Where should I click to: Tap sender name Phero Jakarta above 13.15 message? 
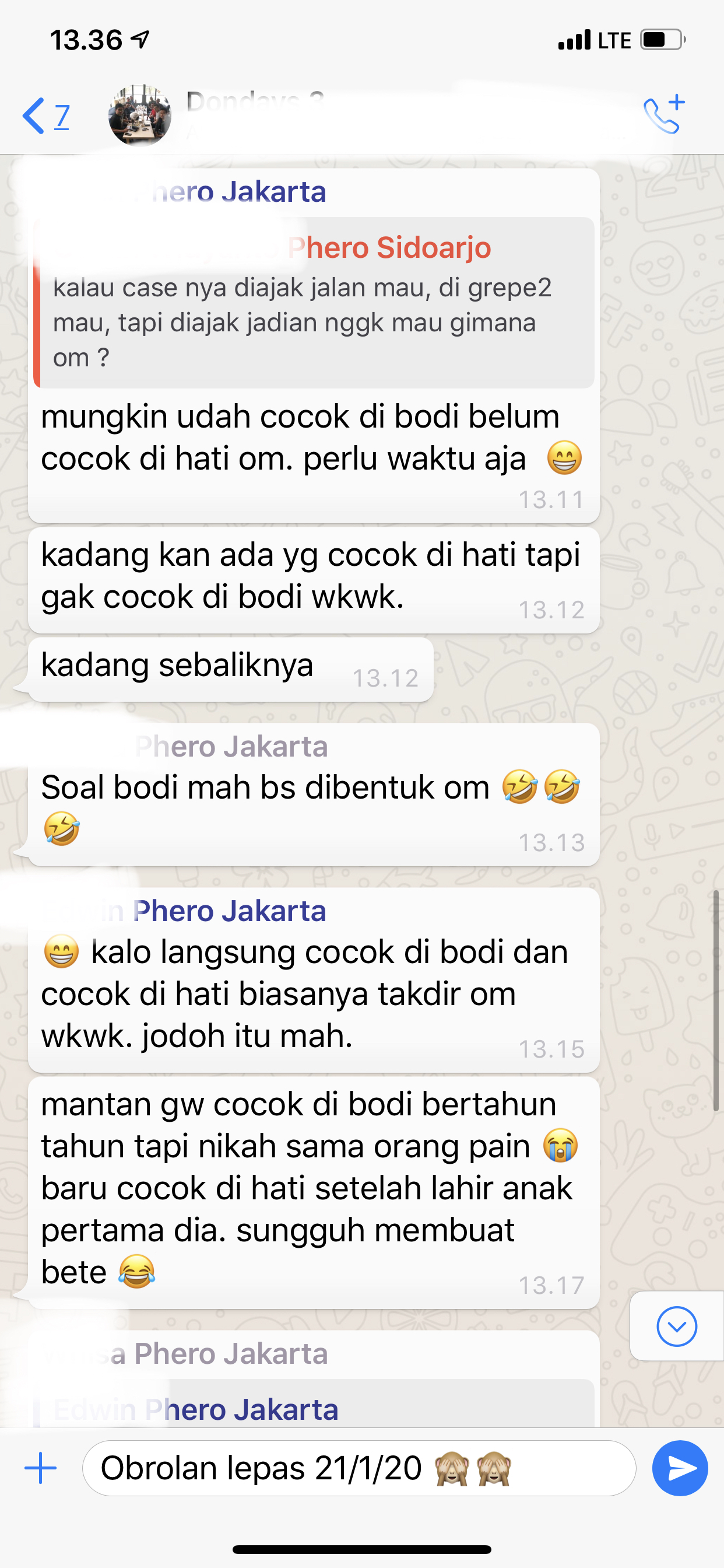(x=229, y=911)
